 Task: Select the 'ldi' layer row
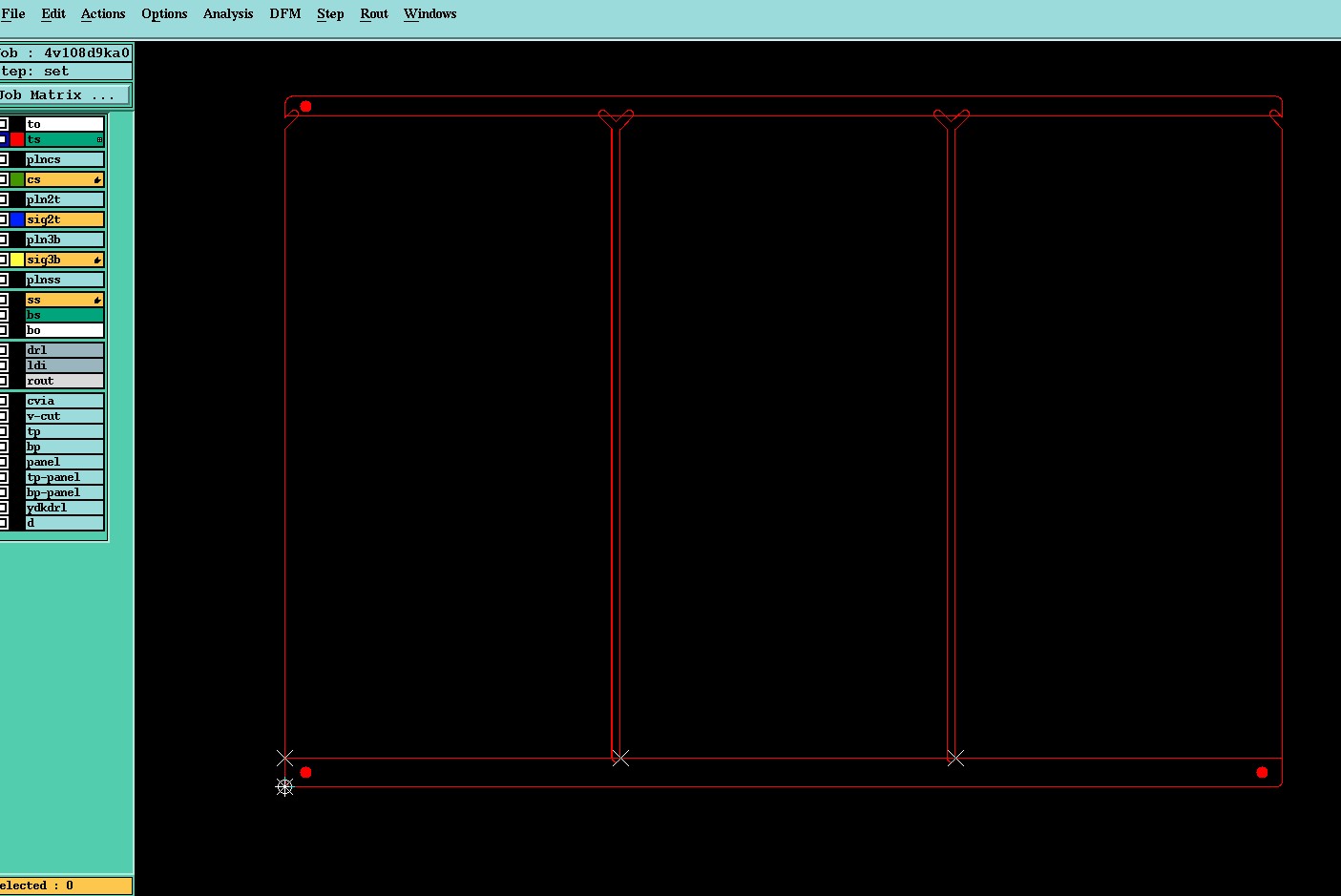click(x=64, y=365)
